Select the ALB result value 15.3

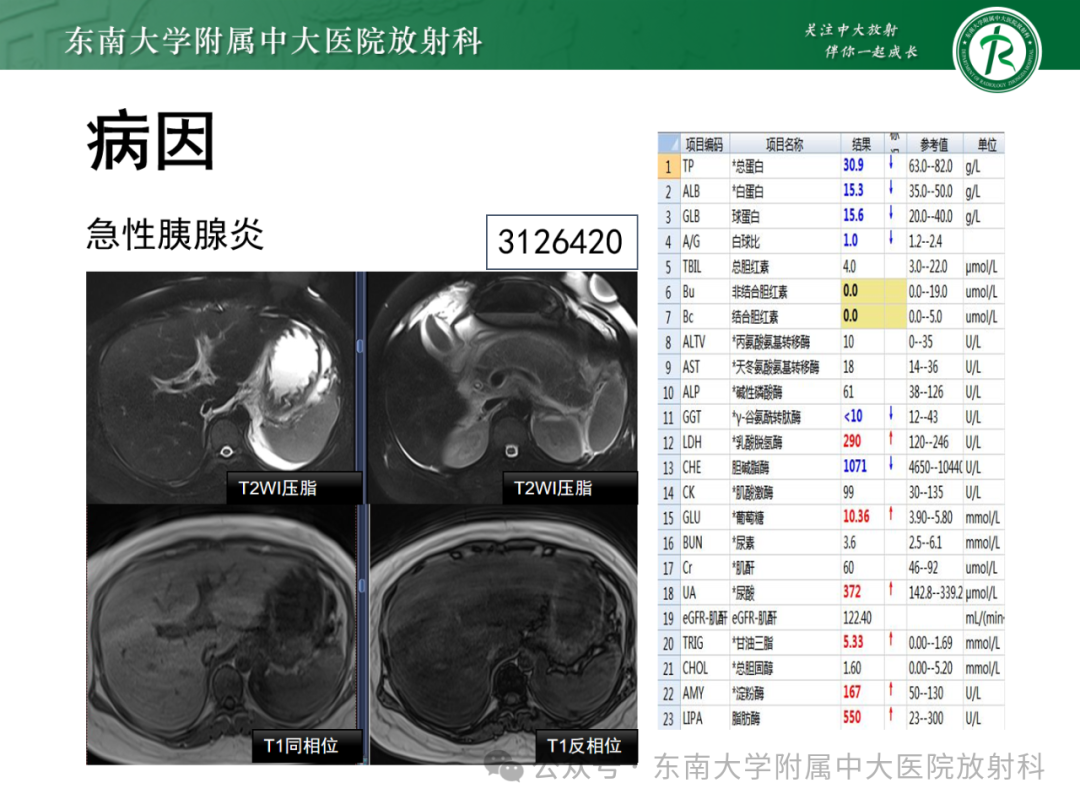853,191
